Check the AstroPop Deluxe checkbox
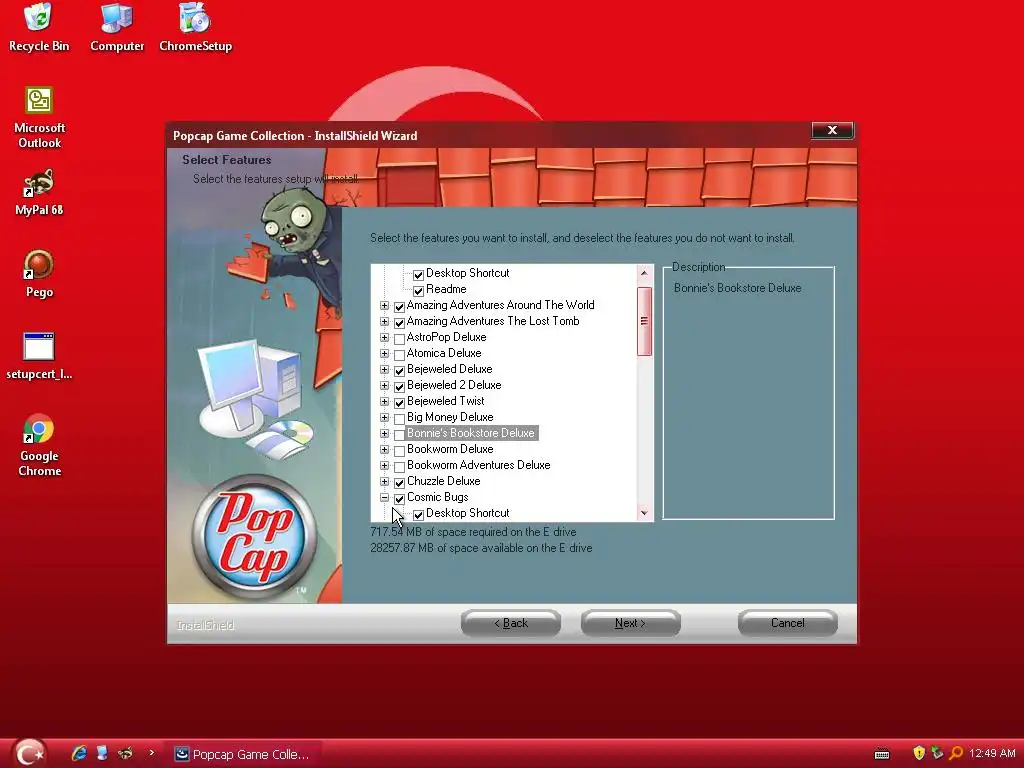This screenshot has width=1024, height=768. 400,338
